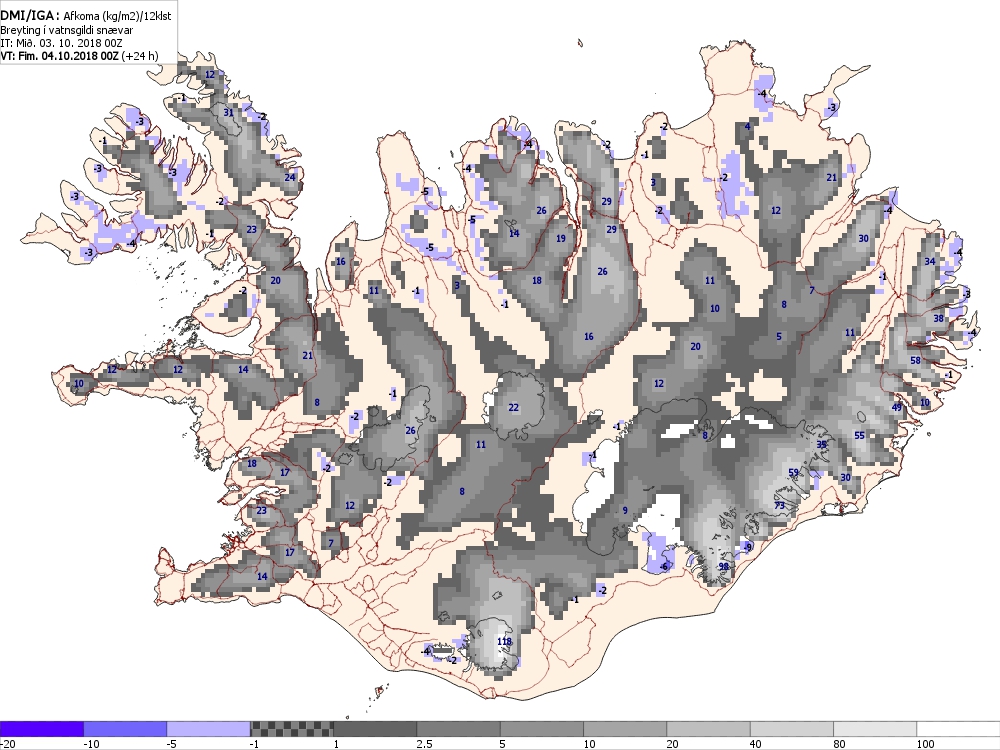Click the map value 31 in the Westfjords
Image resolution: width=1000 pixels, height=750 pixels.
pos(228,113)
